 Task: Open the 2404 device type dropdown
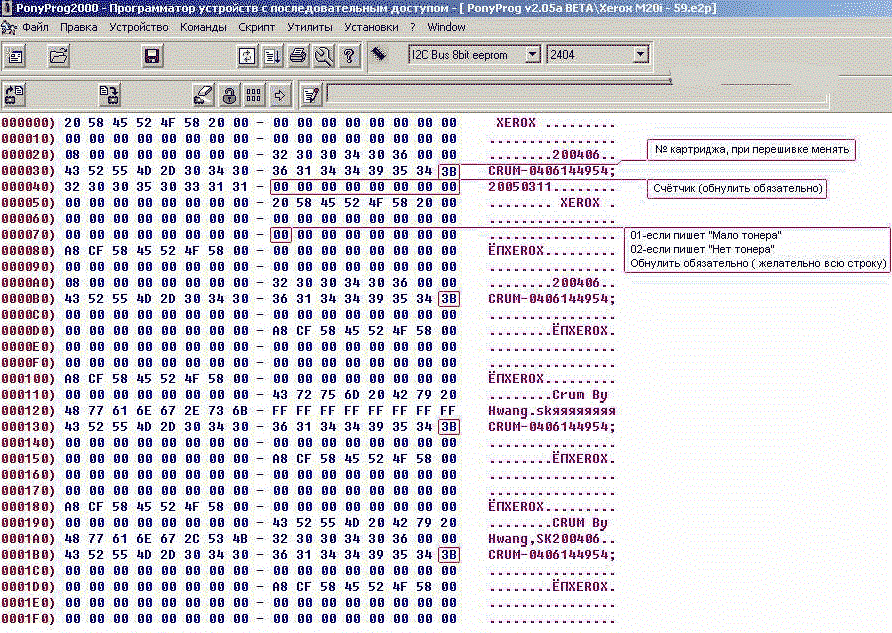[x=641, y=55]
